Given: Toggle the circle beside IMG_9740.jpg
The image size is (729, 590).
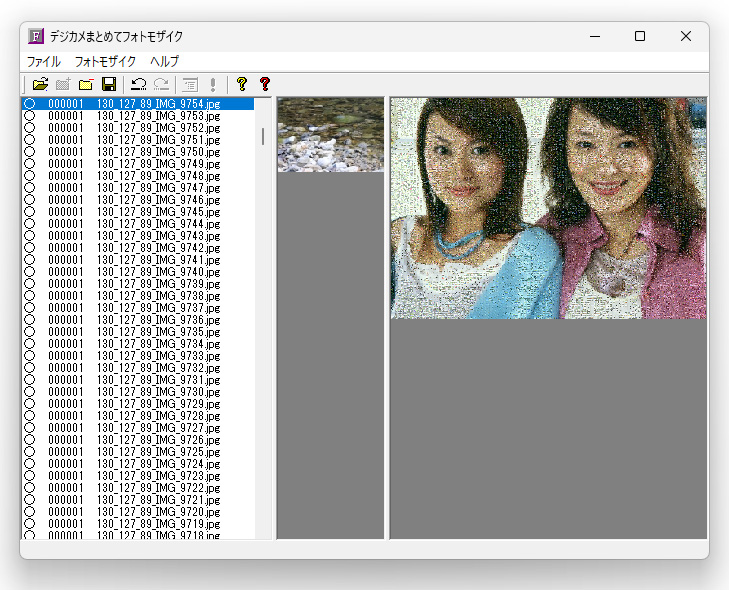Looking at the screenshot, I should [x=30, y=272].
